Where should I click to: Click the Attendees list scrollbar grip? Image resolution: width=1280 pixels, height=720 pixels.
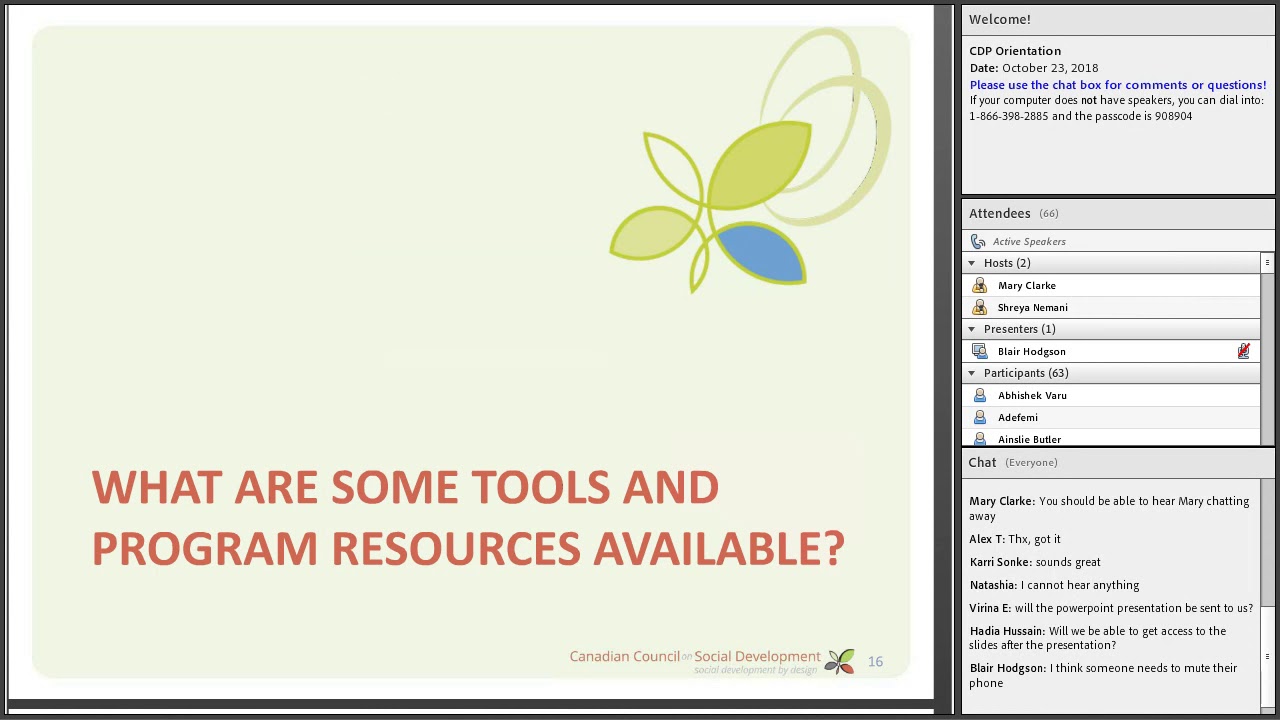(x=1267, y=263)
